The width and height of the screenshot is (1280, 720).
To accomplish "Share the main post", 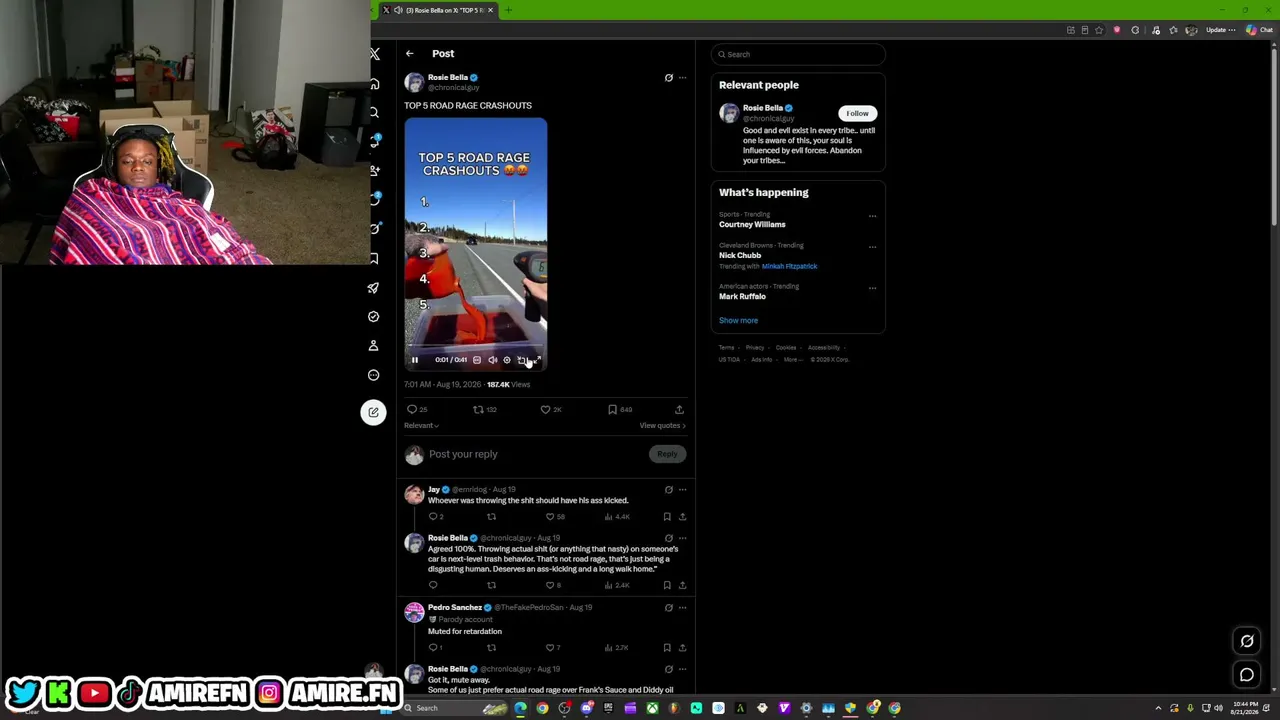I will click(x=679, y=409).
